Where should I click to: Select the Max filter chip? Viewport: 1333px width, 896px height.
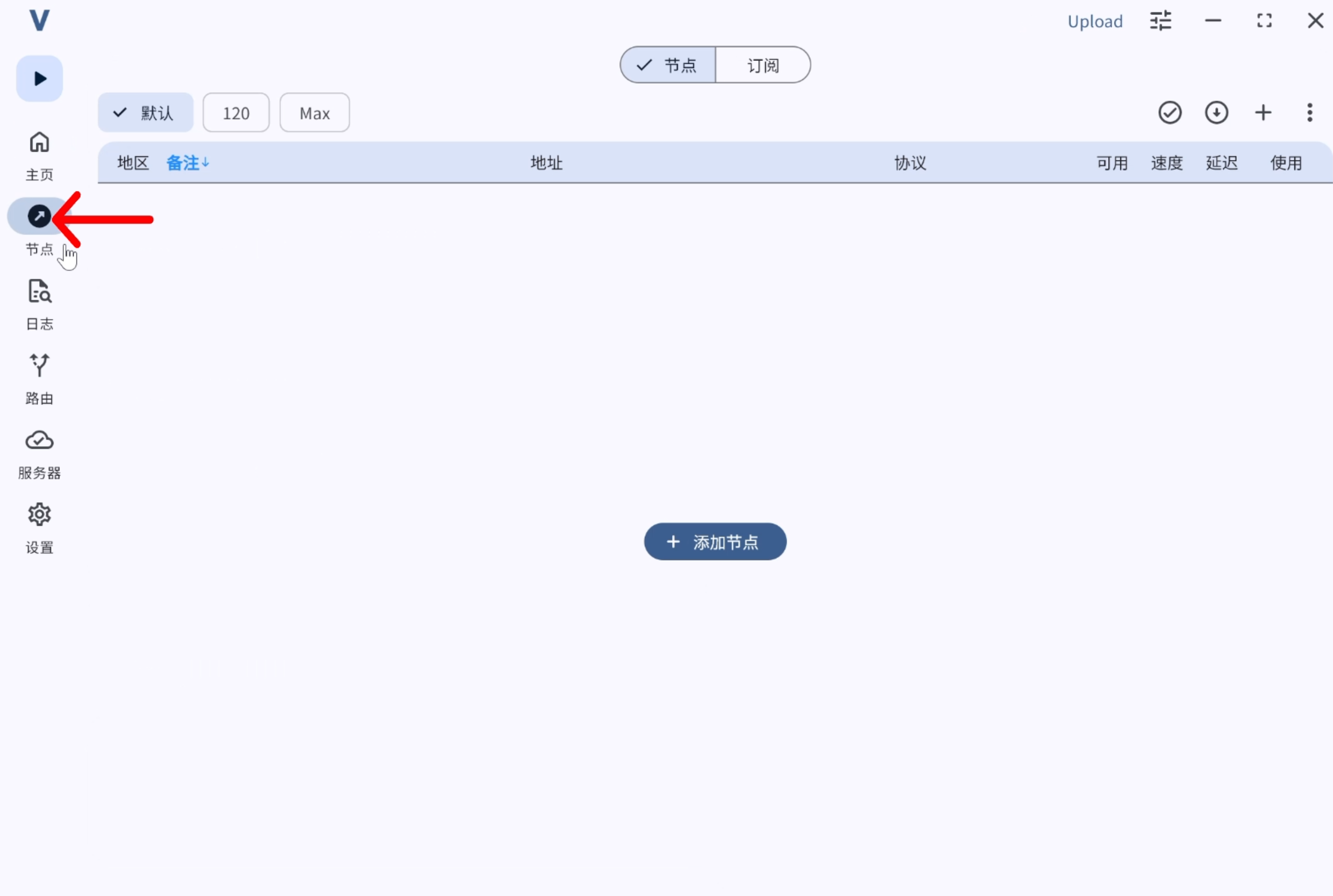click(314, 113)
